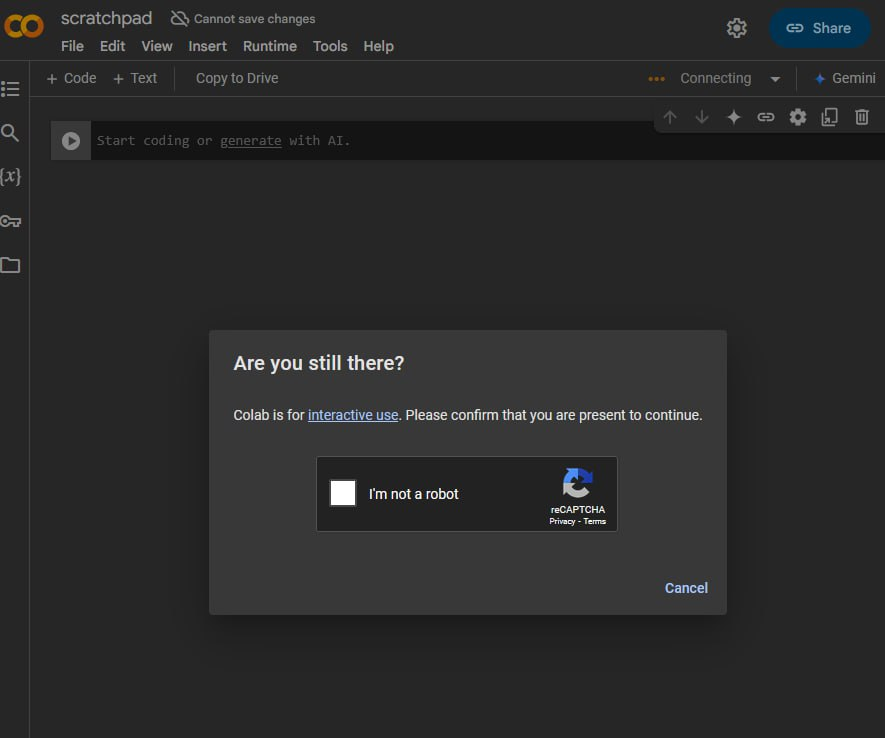Cancel the Are you still there dialog
The image size is (885, 738).
coord(686,588)
